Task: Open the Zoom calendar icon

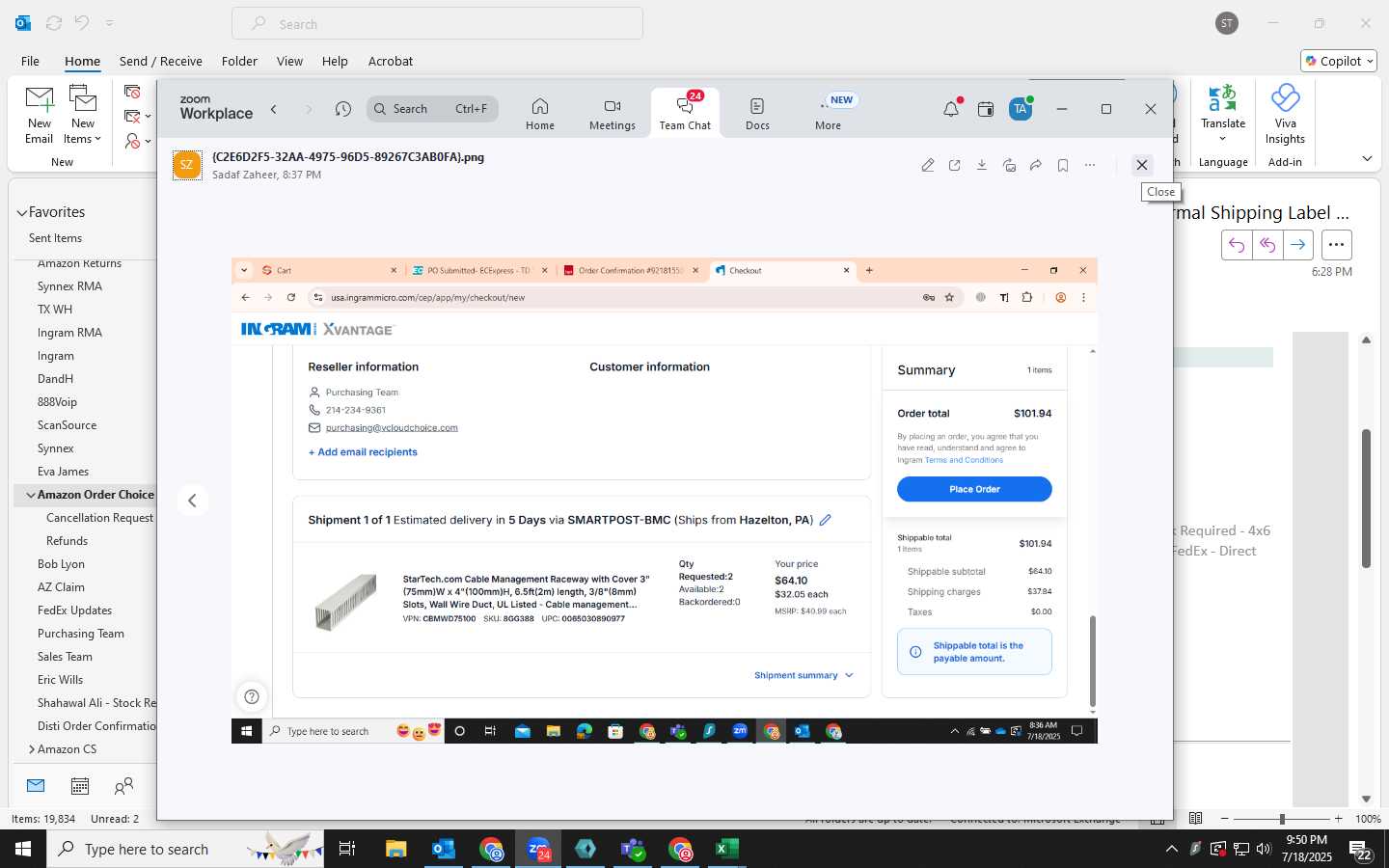Action: click(x=986, y=109)
